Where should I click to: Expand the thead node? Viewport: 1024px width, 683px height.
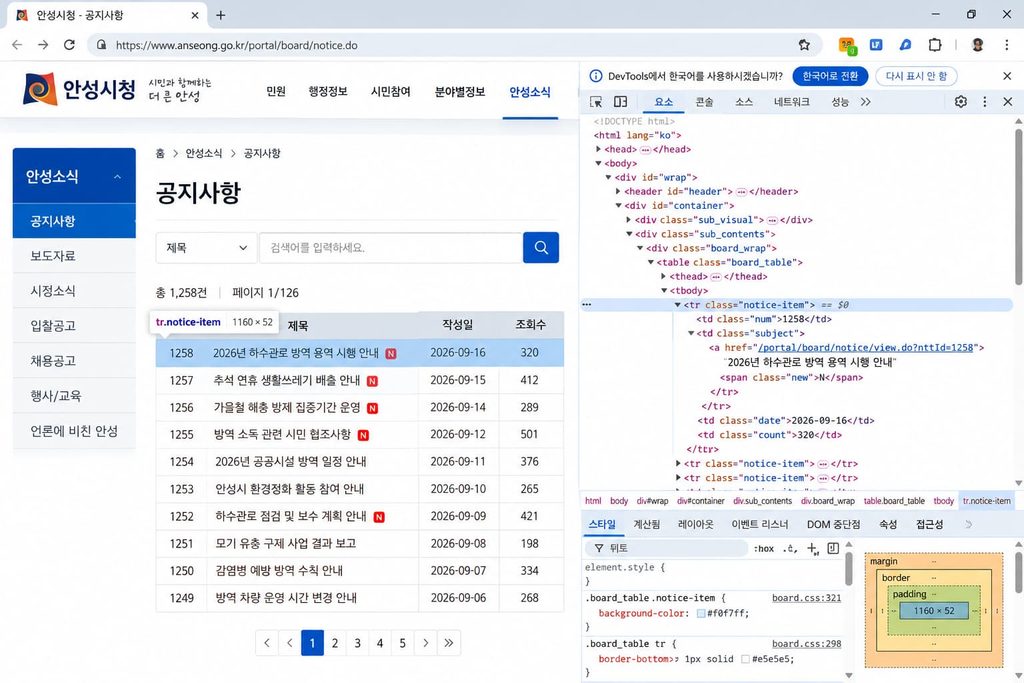[664, 276]
